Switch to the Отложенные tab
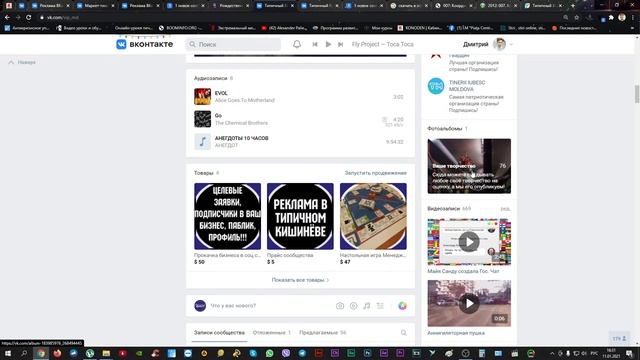This screenshot has height=360, width=640. tap(272, 333)
